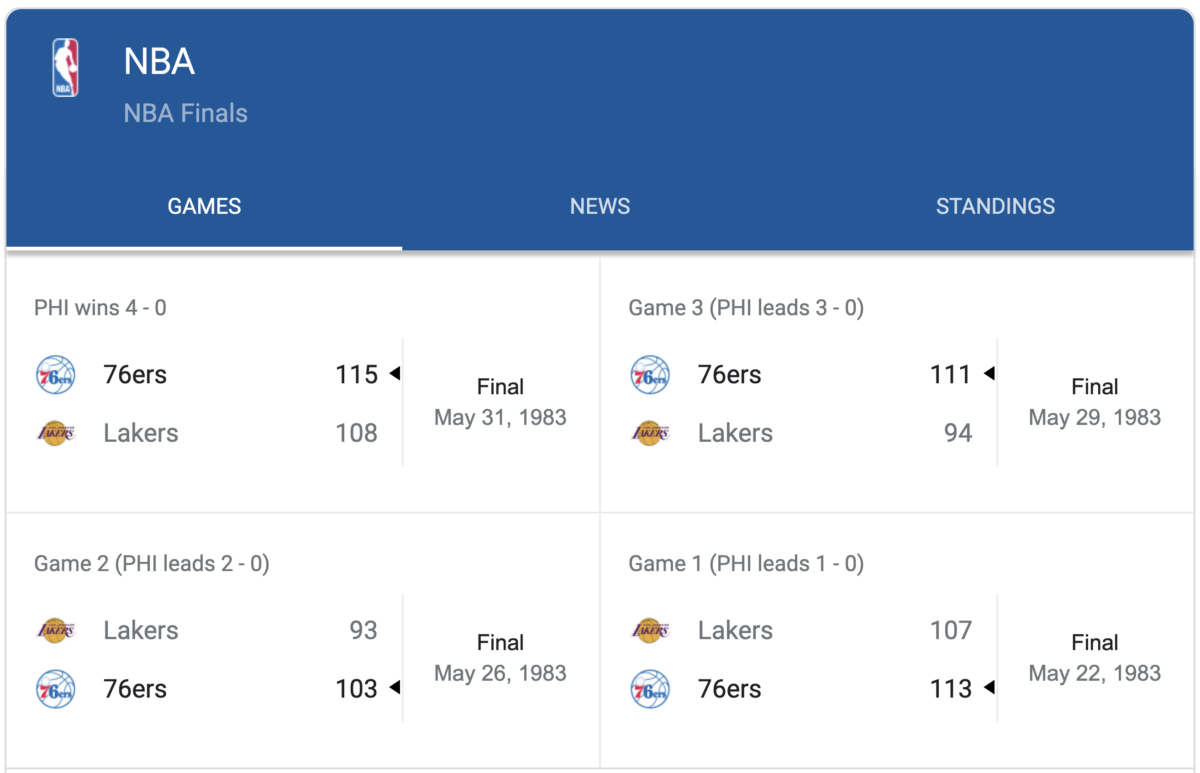The width and height of the screenshot is (1200, 773).
Task: Click the winner arrow beside score 115
Action: pyautogui.click(x=395, y=374)
